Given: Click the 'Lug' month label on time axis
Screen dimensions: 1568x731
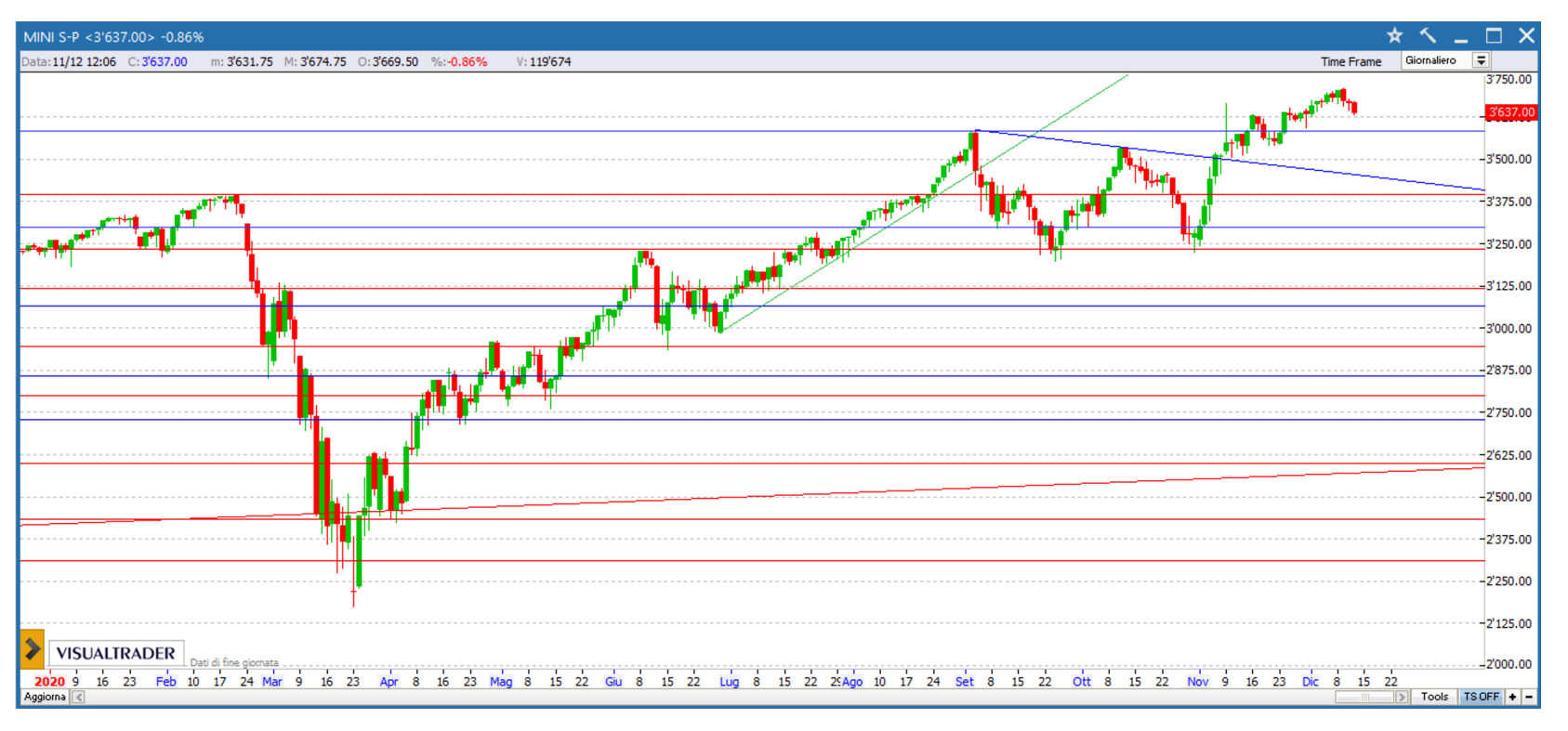Looking at the screenshot, I should (x=730, y=681).
